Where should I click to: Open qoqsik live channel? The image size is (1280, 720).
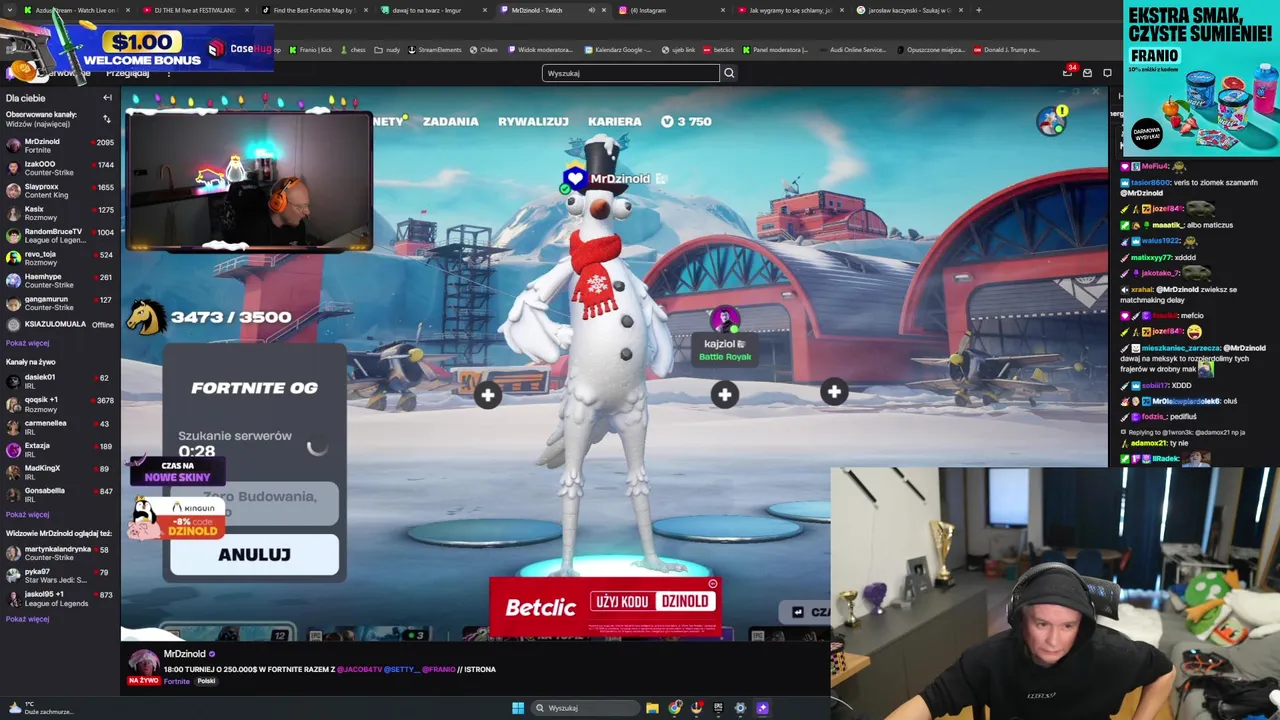click(60, 404)
